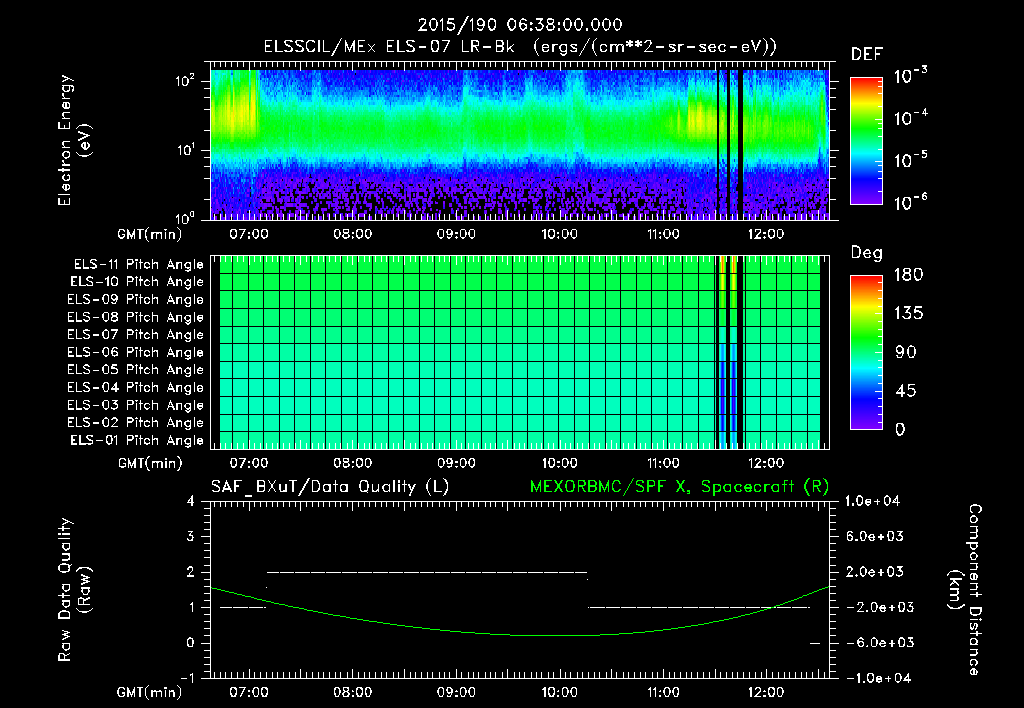Select the ELS-04 Pitch Angle row label
The image size is (1024, 708).
click(136, 387)
